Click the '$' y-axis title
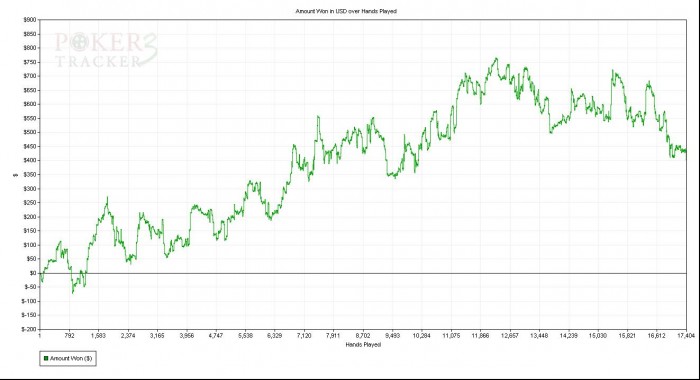Screen dimensions: 700x380 click(16, 175)
